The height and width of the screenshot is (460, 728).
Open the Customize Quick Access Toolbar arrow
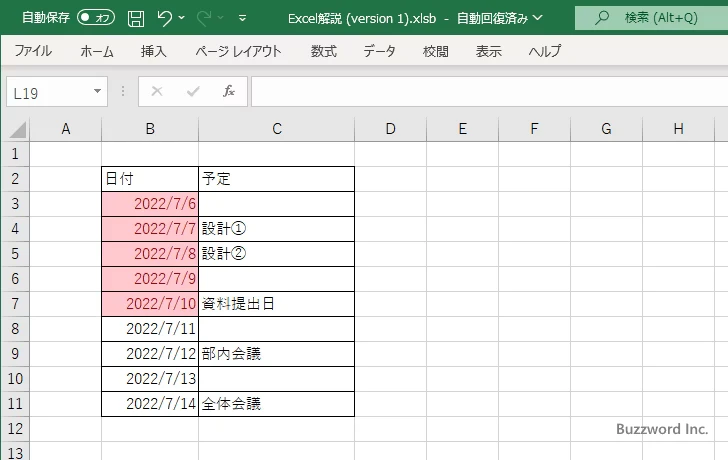(x=242, y=19)
